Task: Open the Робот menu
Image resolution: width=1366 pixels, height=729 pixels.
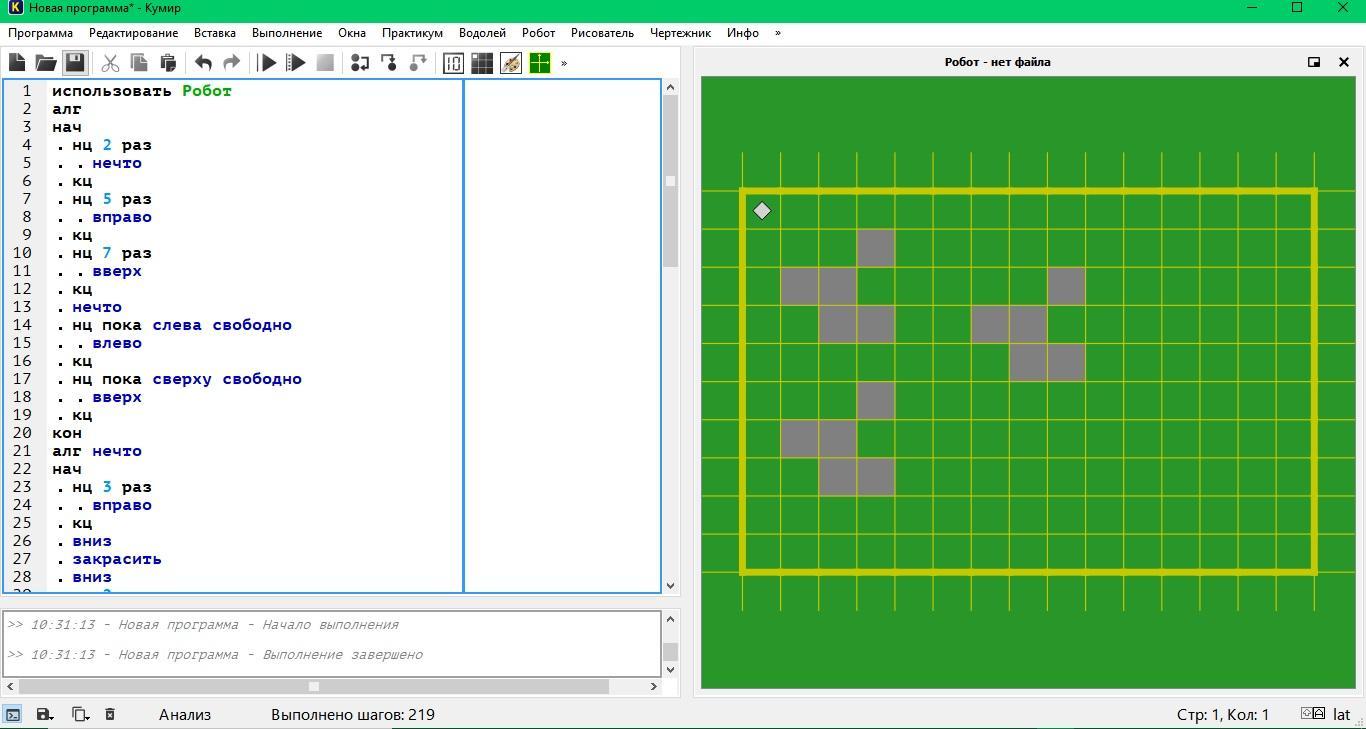Action: [538, 33]
